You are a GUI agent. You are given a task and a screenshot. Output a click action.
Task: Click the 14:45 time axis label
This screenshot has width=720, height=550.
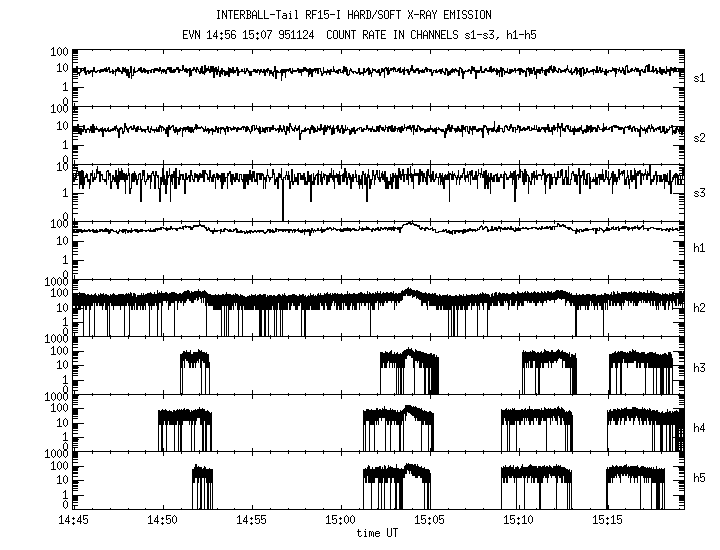coord(73,520)
